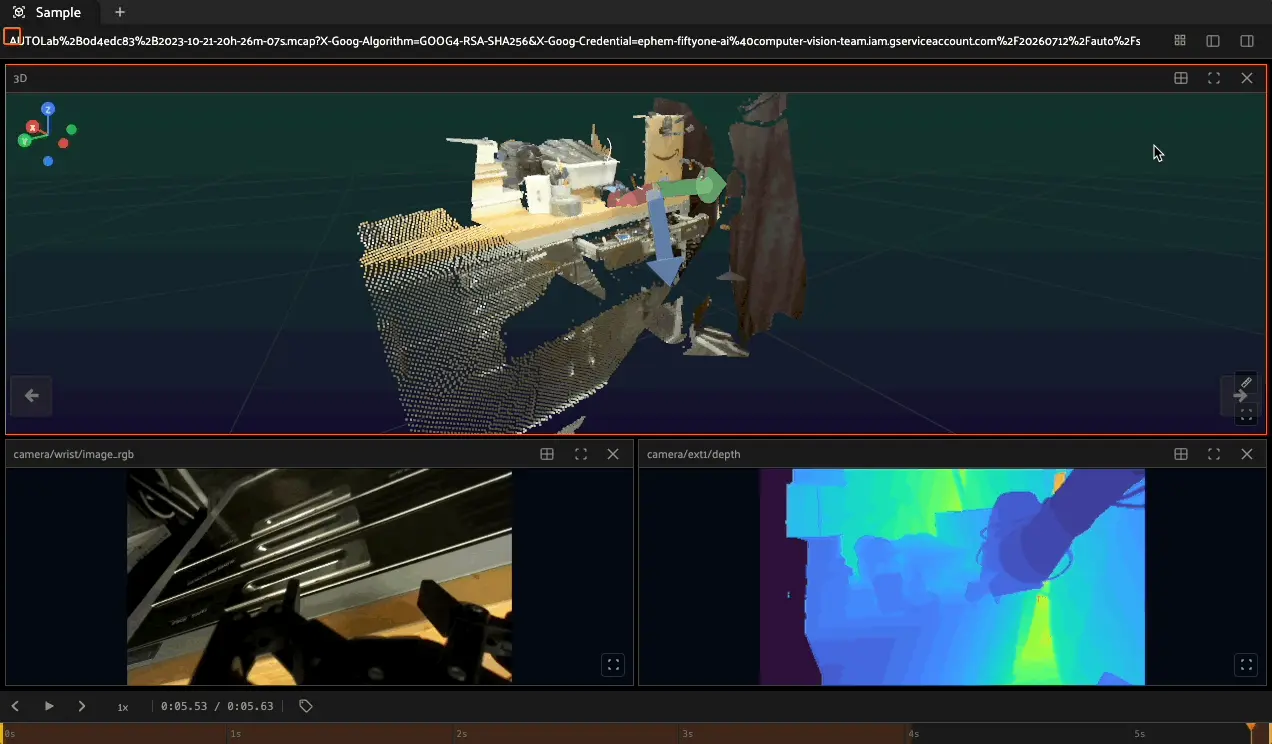Screen dimensions: 1272x744
Task: Toggle the right sidebar panel
Action: [1247, 41]
